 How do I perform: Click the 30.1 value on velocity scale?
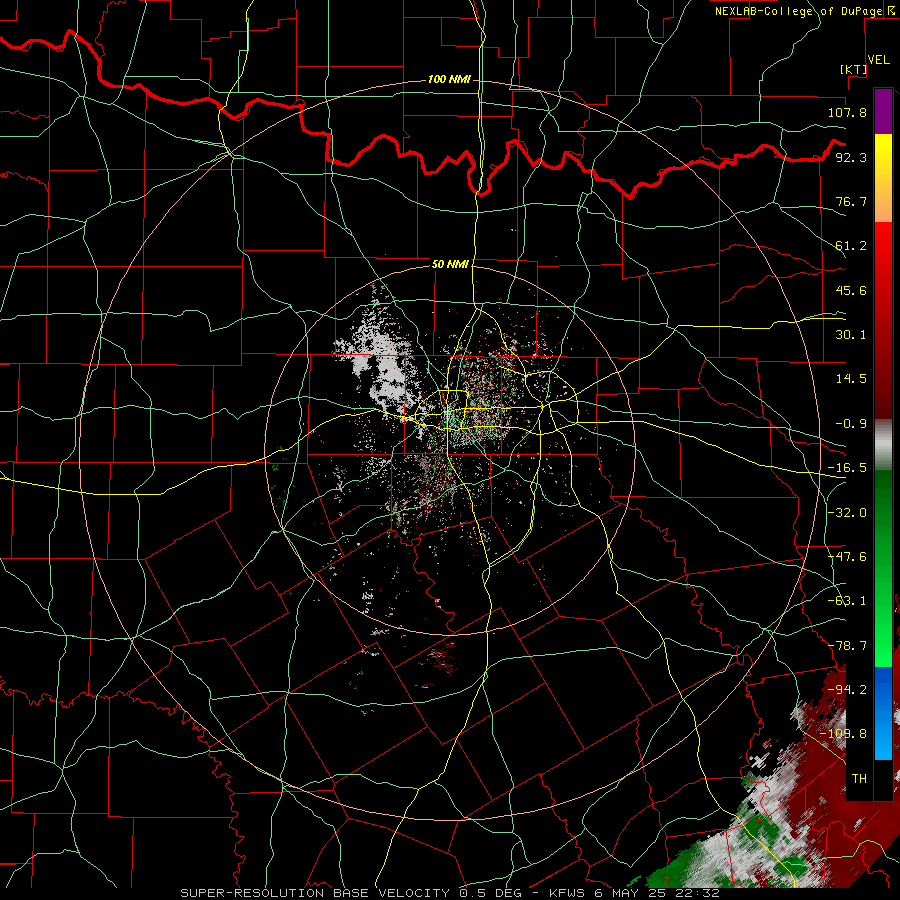(x=851, y=335)
